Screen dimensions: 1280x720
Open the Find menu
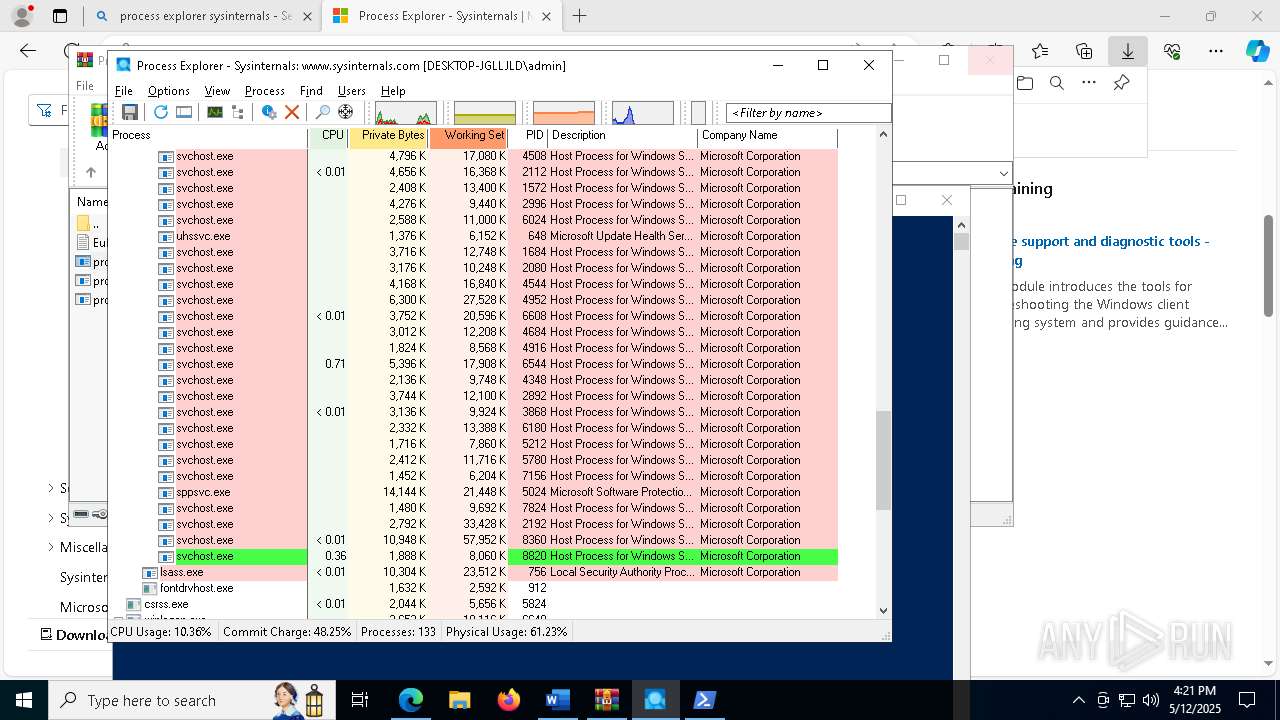coord(311,91)
